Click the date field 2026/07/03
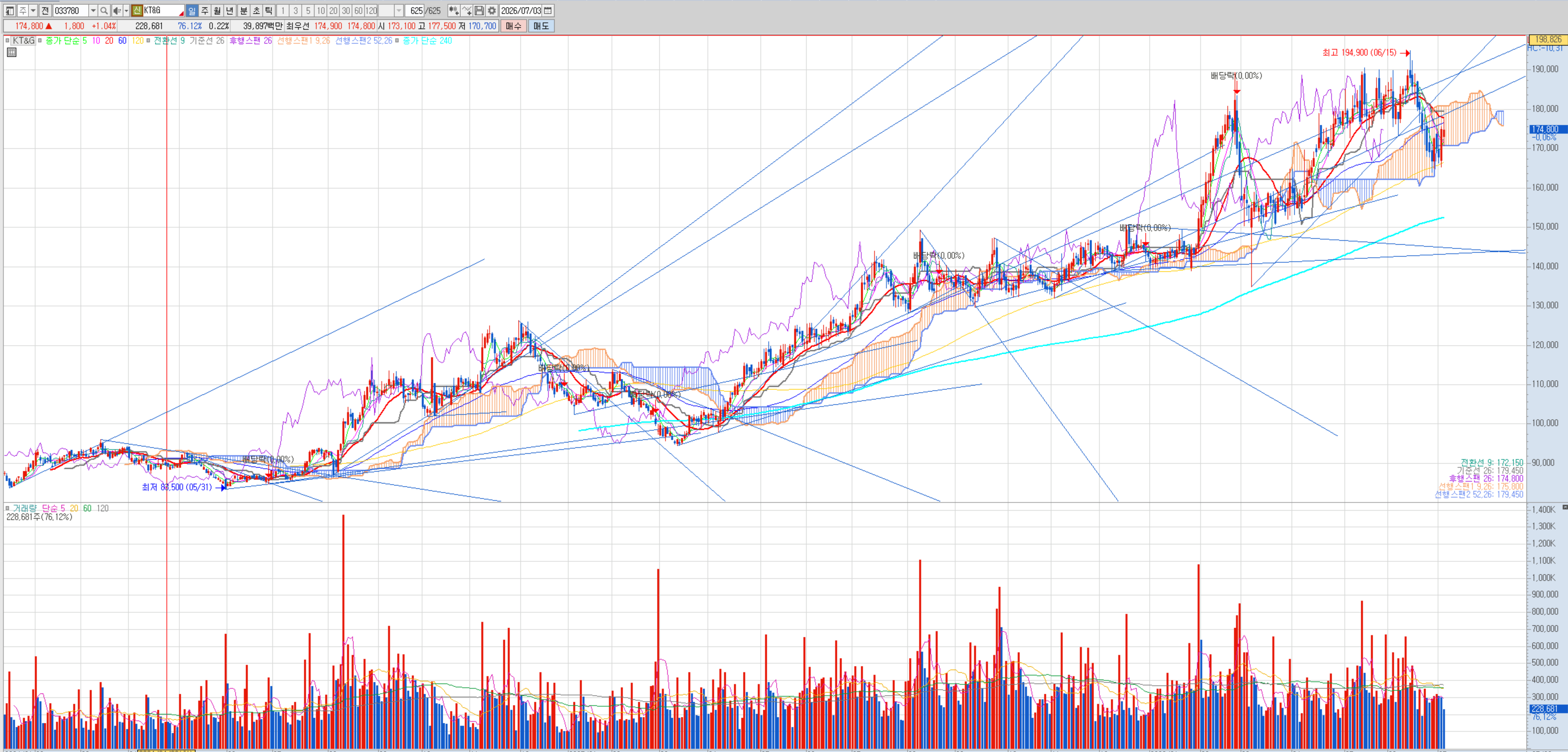The width and height of the screenshot is (1568, 752). point(521,10)
